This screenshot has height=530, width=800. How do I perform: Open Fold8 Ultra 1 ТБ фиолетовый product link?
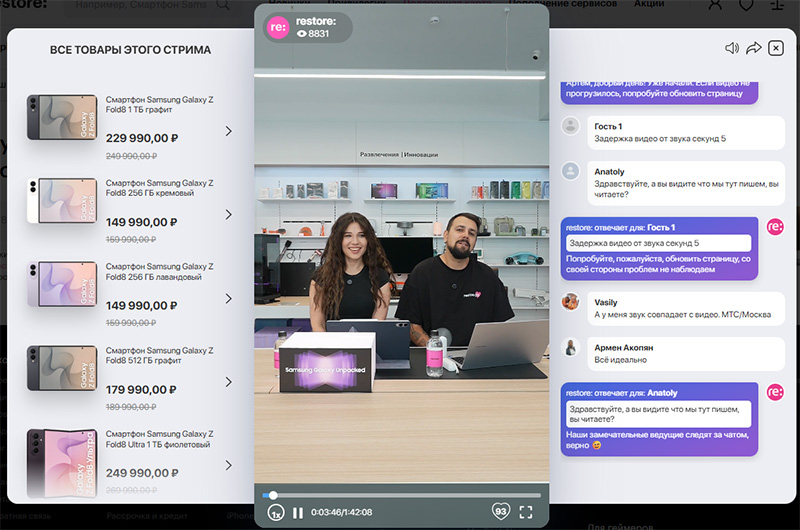160,439
